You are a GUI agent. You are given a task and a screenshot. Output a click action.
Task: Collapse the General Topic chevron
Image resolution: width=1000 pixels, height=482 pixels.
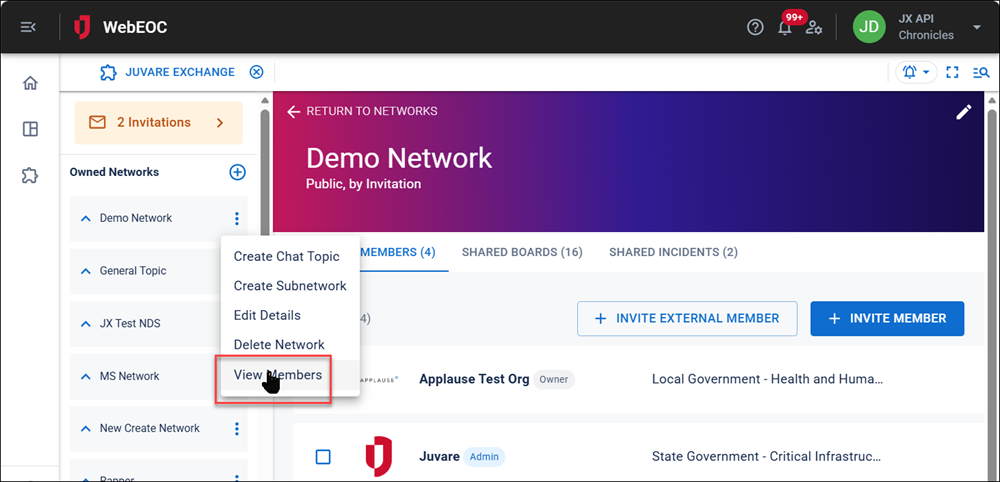[85, 271]
